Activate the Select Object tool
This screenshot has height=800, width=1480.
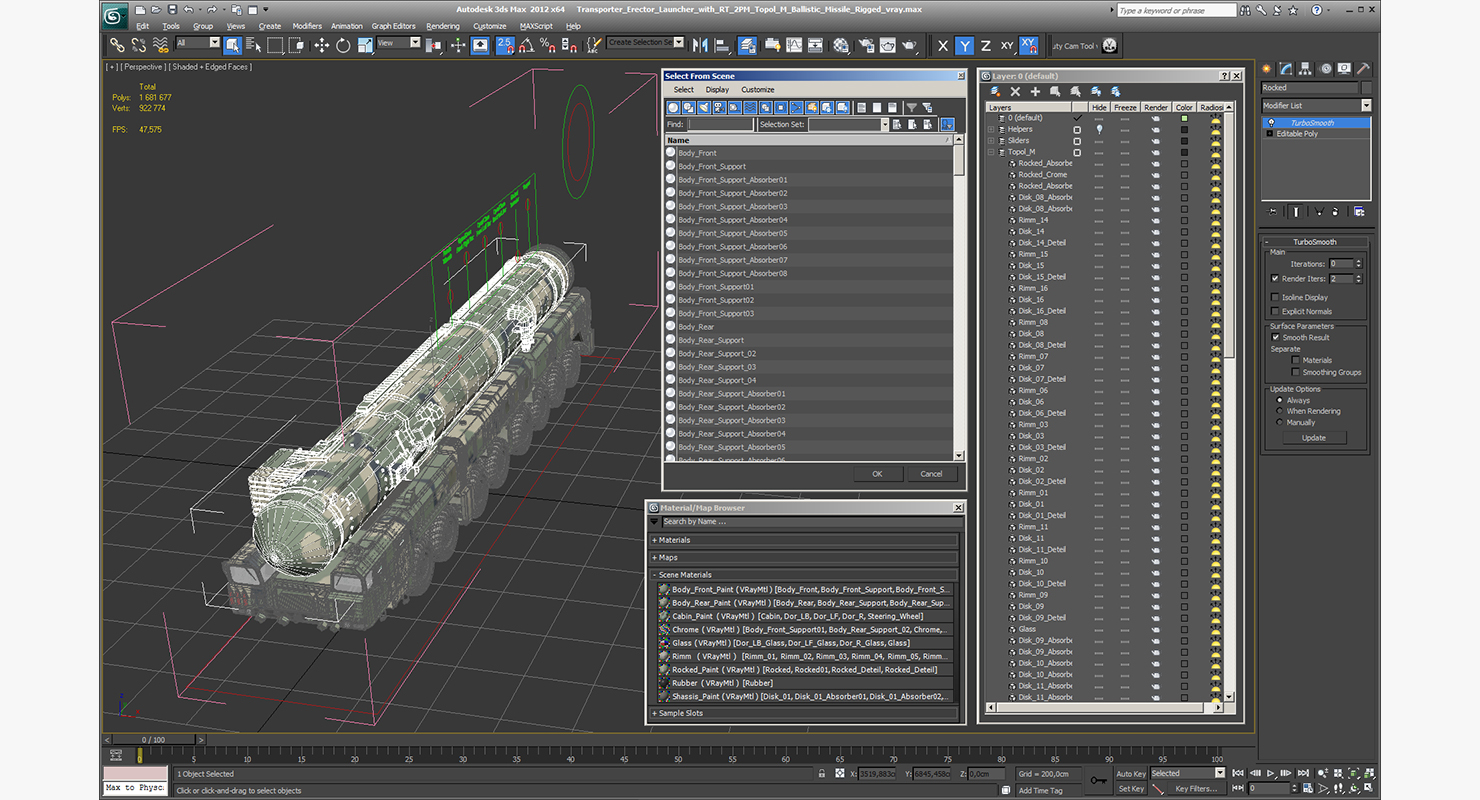click(232, 45)
